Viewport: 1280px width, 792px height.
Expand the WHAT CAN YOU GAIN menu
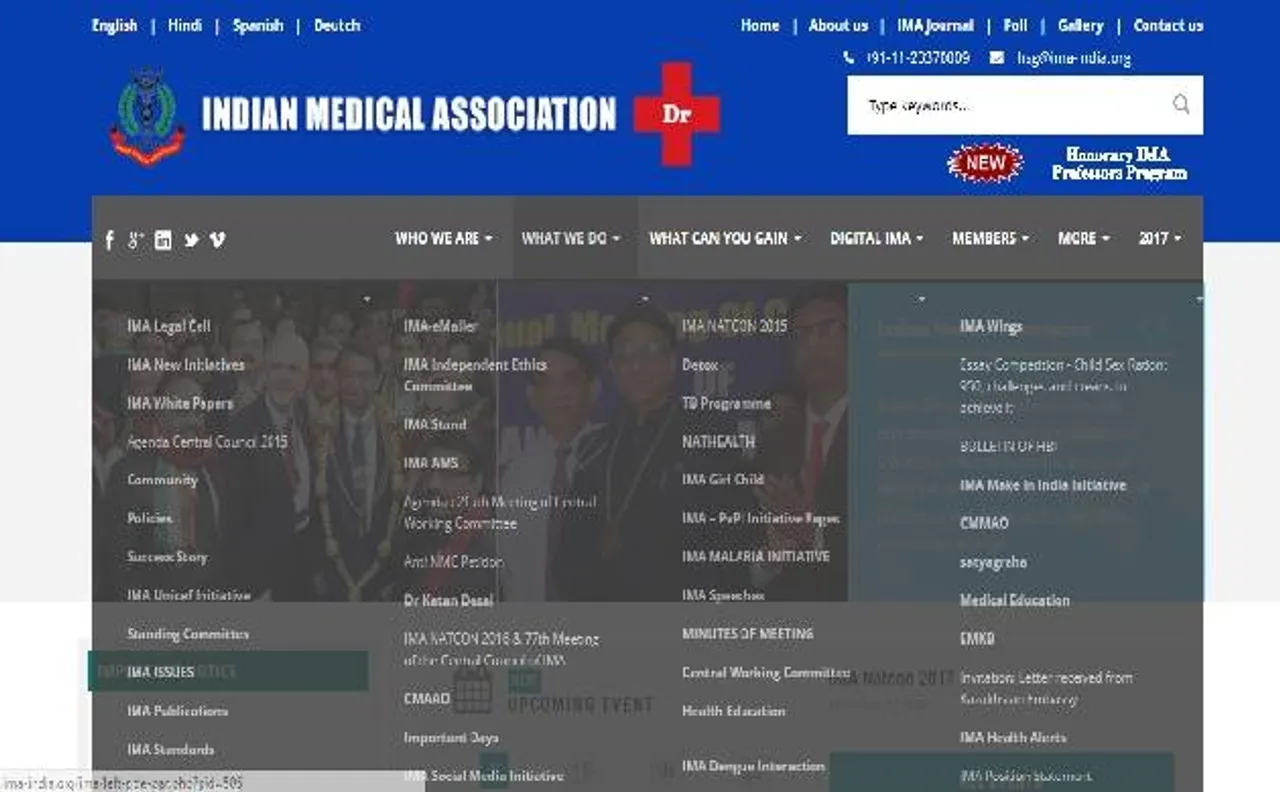[x=725, y=238]
